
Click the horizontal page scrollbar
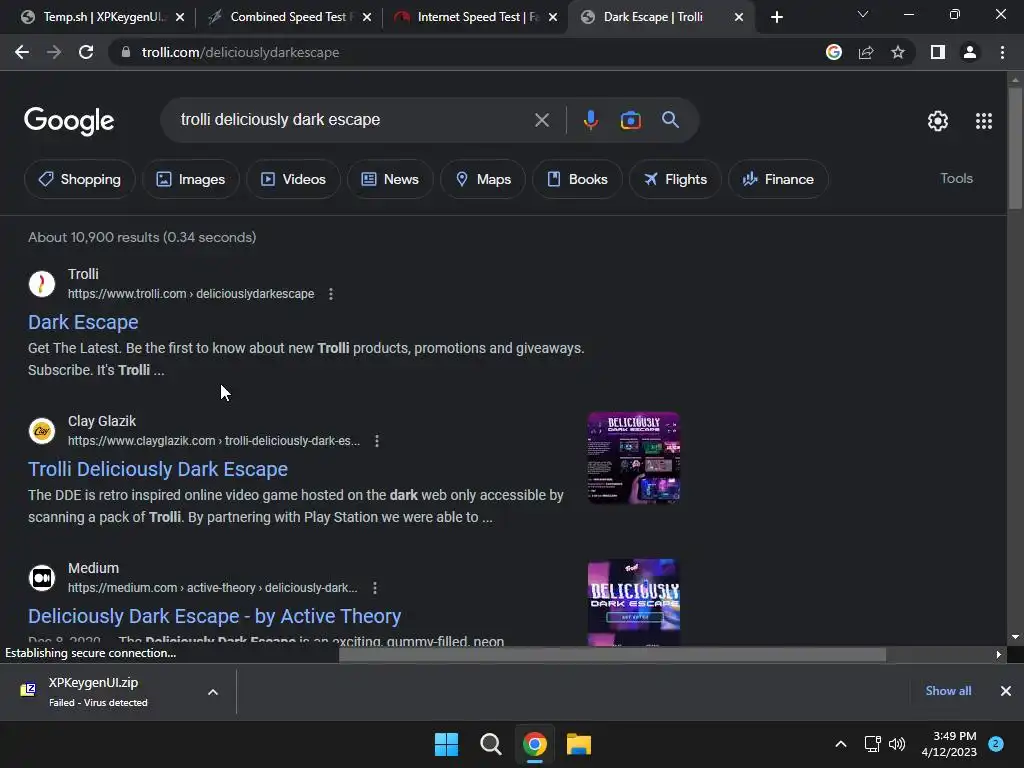click(x=613, y=654)
